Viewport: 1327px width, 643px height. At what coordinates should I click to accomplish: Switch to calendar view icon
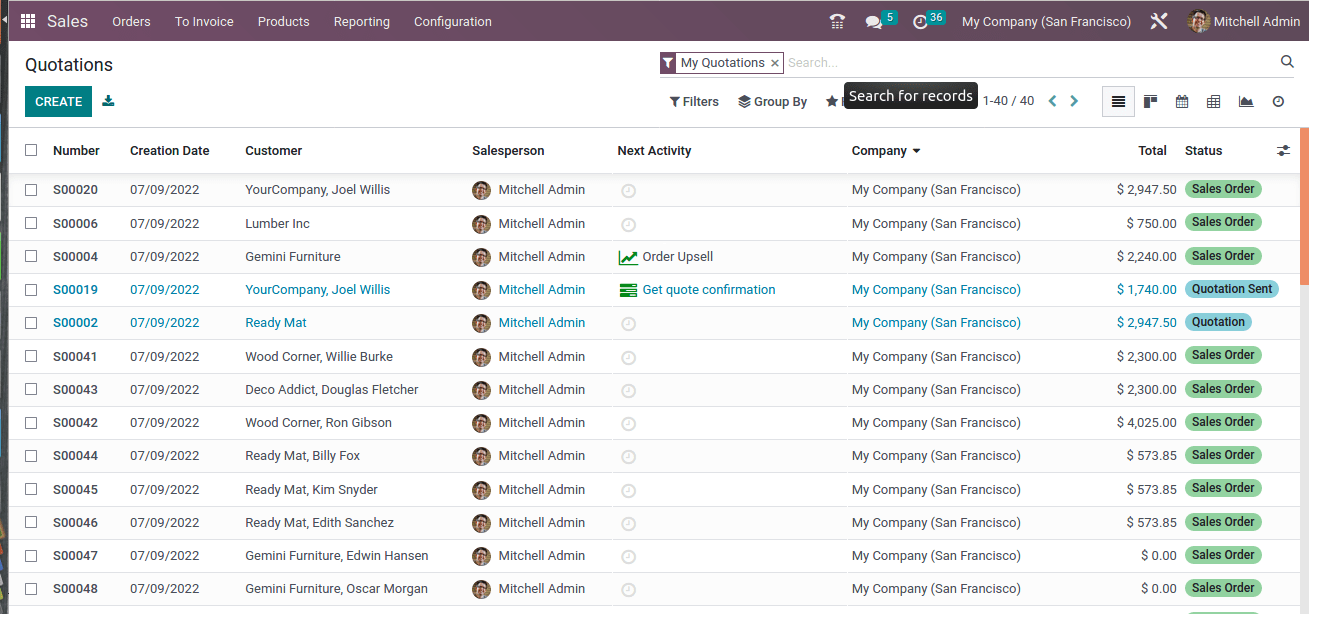pyautogui.click(x=1182, y=101)
